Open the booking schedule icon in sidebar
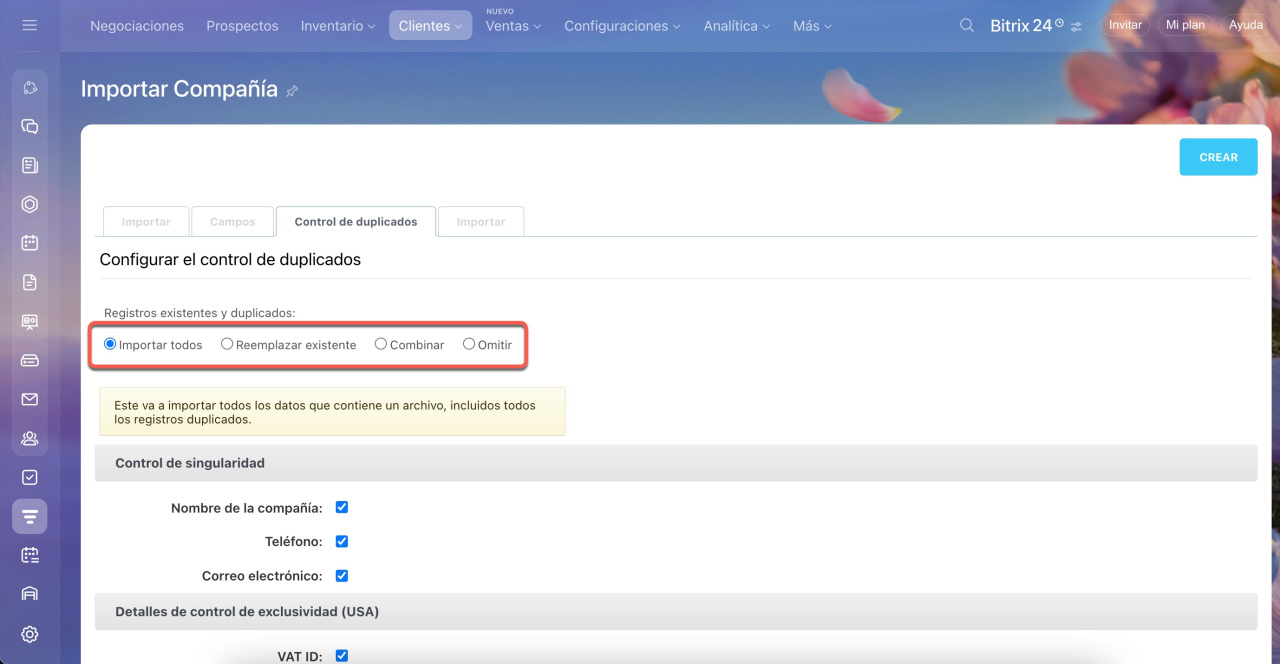Image resolution: width=1280 pixels, height=664 pixels. click(x=30, y=555)
